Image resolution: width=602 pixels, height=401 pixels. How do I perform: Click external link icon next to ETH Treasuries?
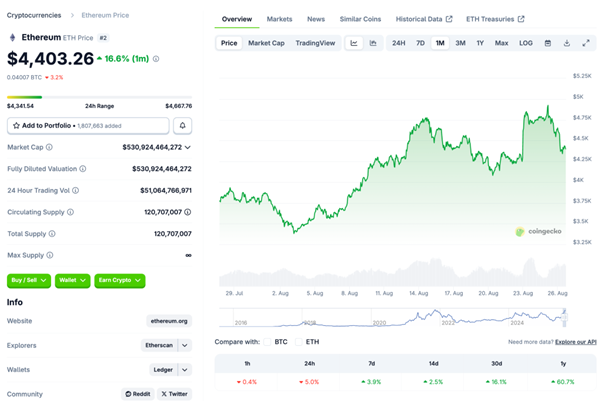(521, 19)
